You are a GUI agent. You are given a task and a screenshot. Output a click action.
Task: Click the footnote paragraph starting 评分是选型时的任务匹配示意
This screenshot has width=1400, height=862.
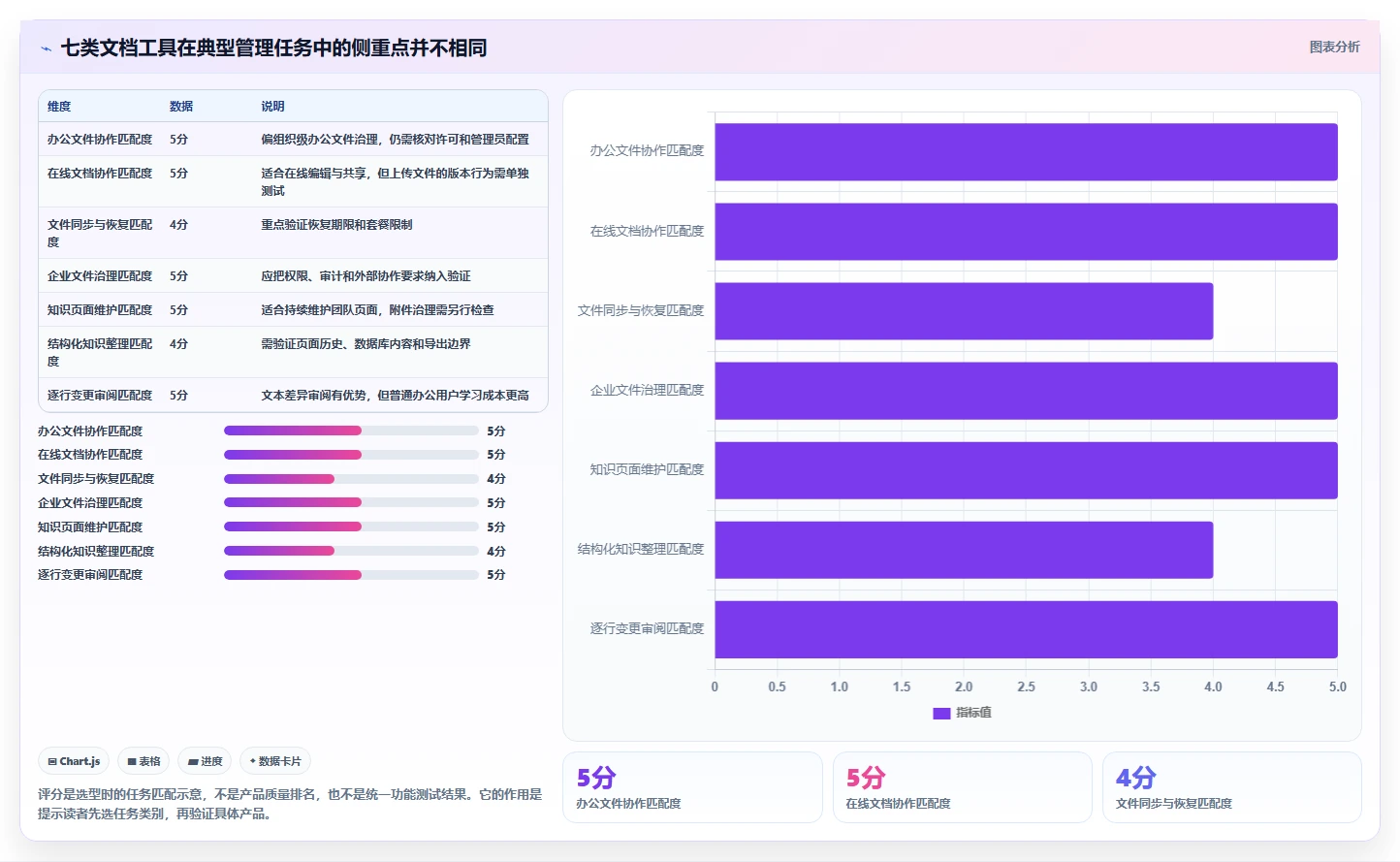point(290,804)
